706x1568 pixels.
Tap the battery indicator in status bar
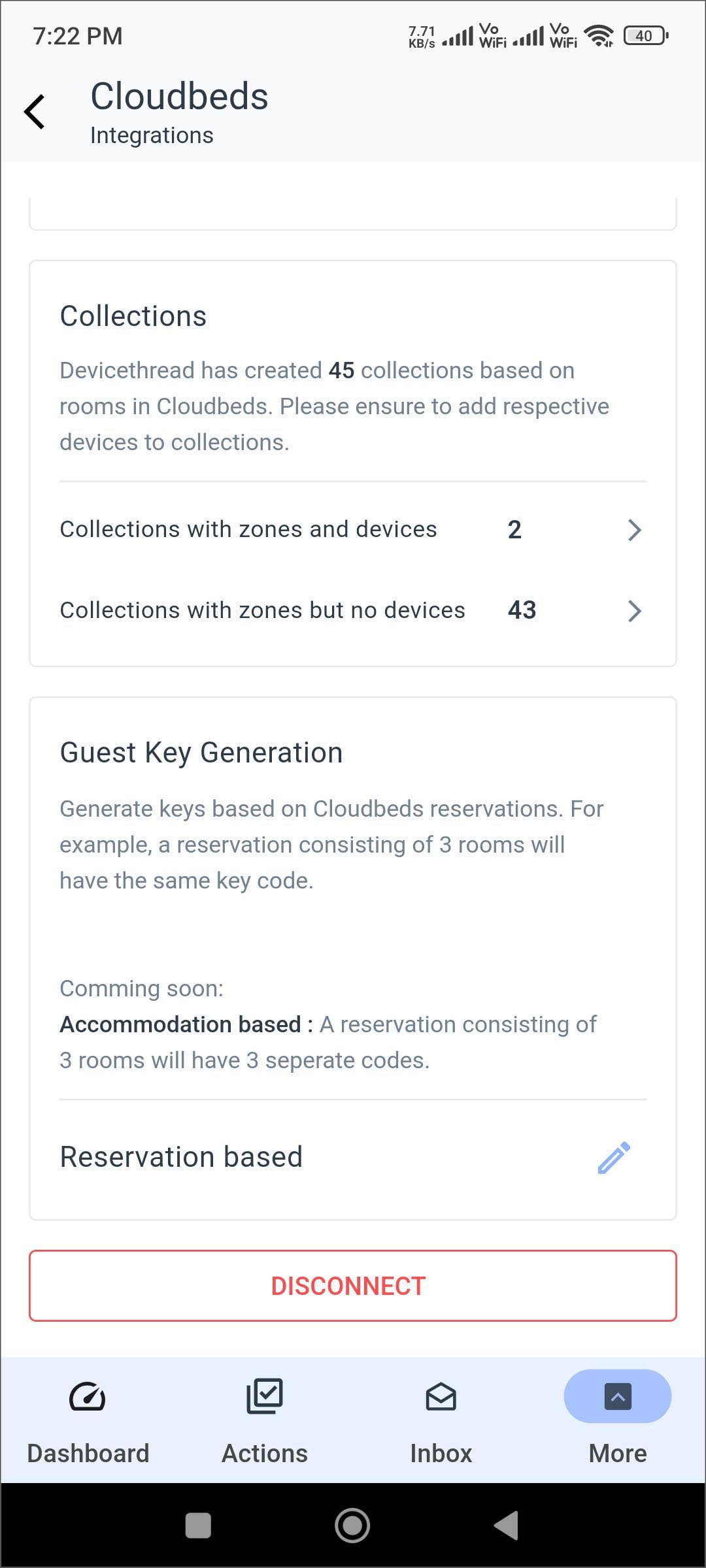tap(645, 36)
